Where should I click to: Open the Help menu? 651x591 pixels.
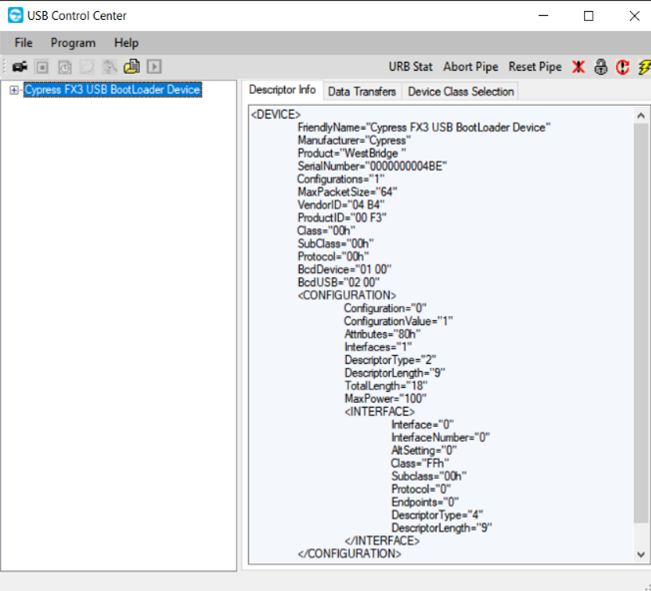pos(126,43)
